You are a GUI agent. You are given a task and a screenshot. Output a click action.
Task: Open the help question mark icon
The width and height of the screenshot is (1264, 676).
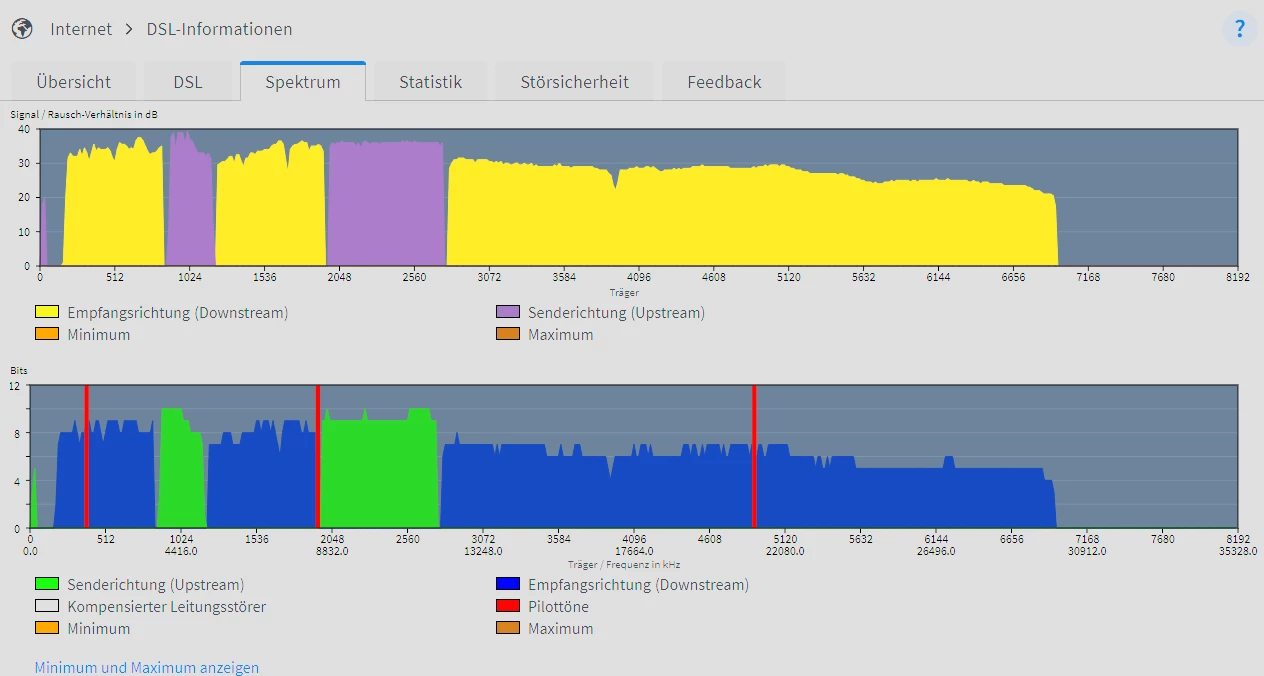coord(1239,28)
